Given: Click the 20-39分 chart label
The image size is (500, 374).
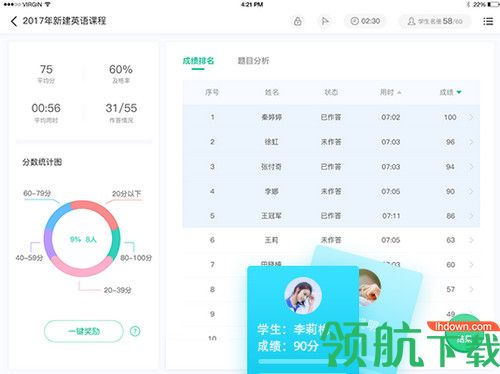Looking at the screenshot, I should coord(117,290).
